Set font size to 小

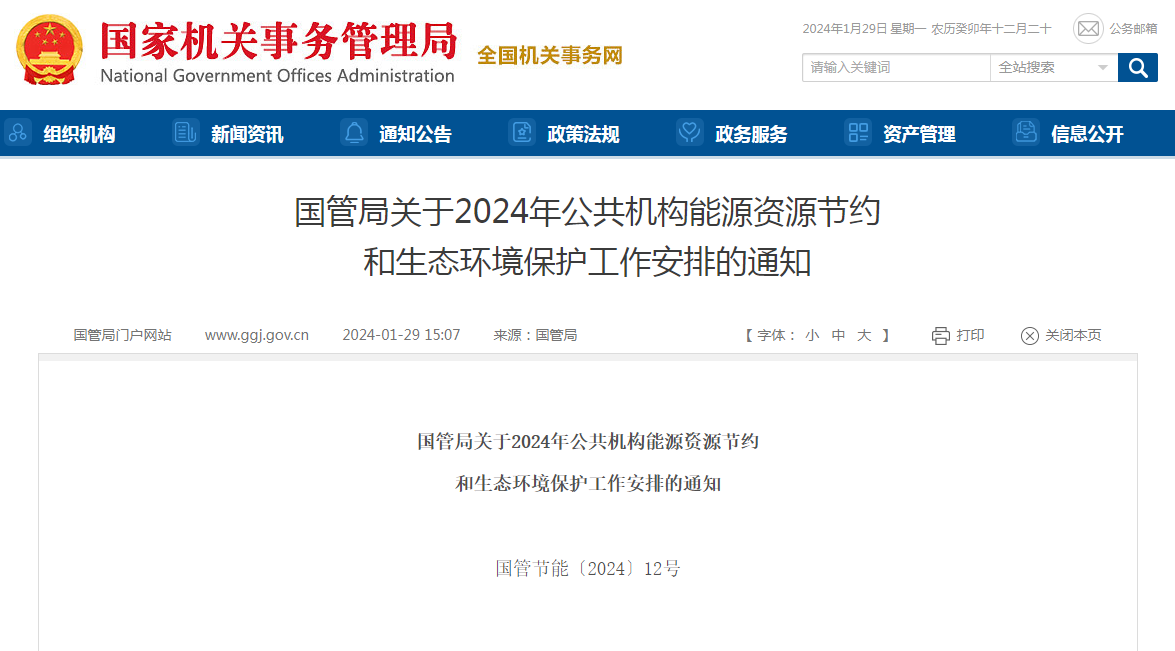click(812, 336)
